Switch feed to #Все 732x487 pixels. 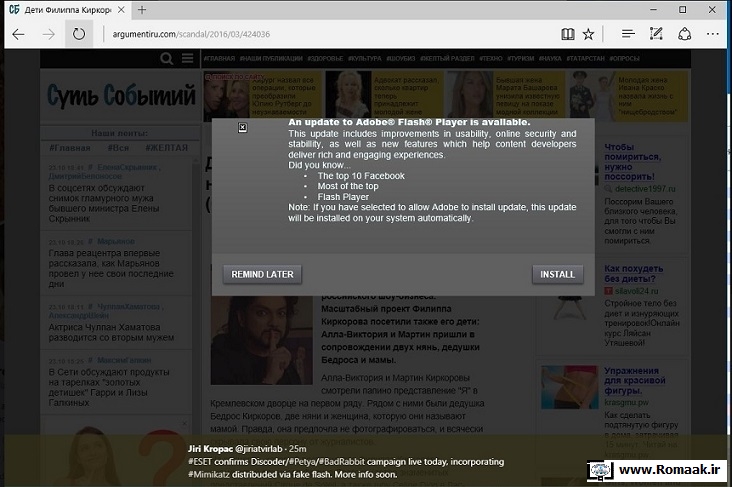click(x=118, y=148)
